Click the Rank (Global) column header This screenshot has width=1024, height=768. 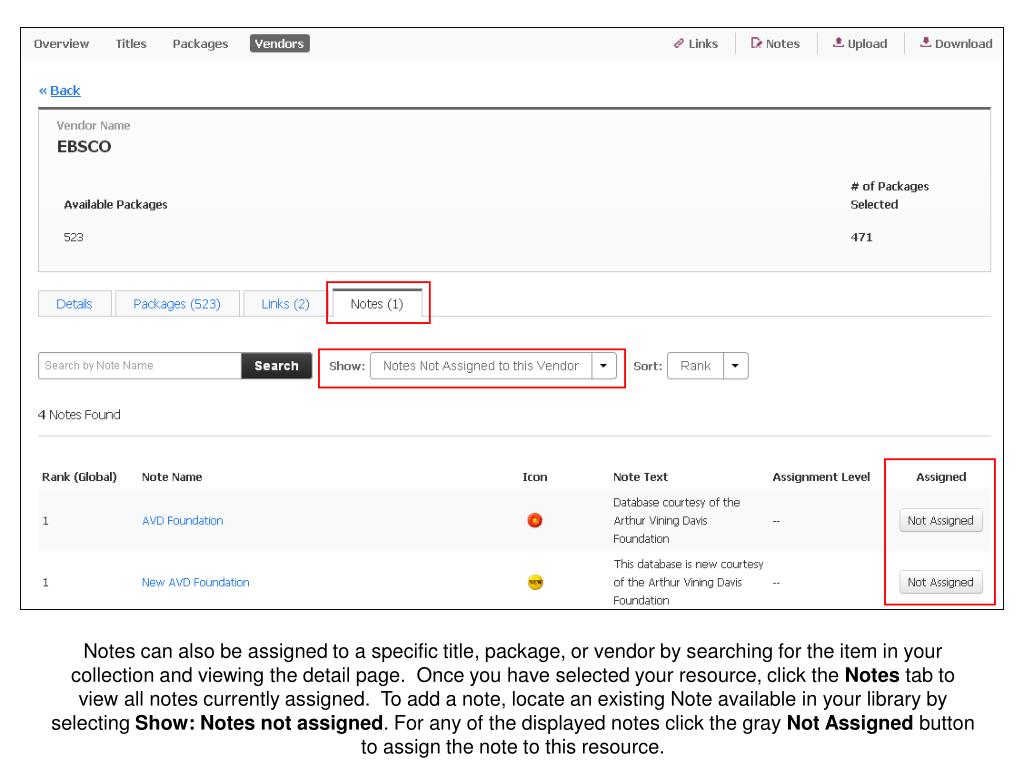[80, 477]
